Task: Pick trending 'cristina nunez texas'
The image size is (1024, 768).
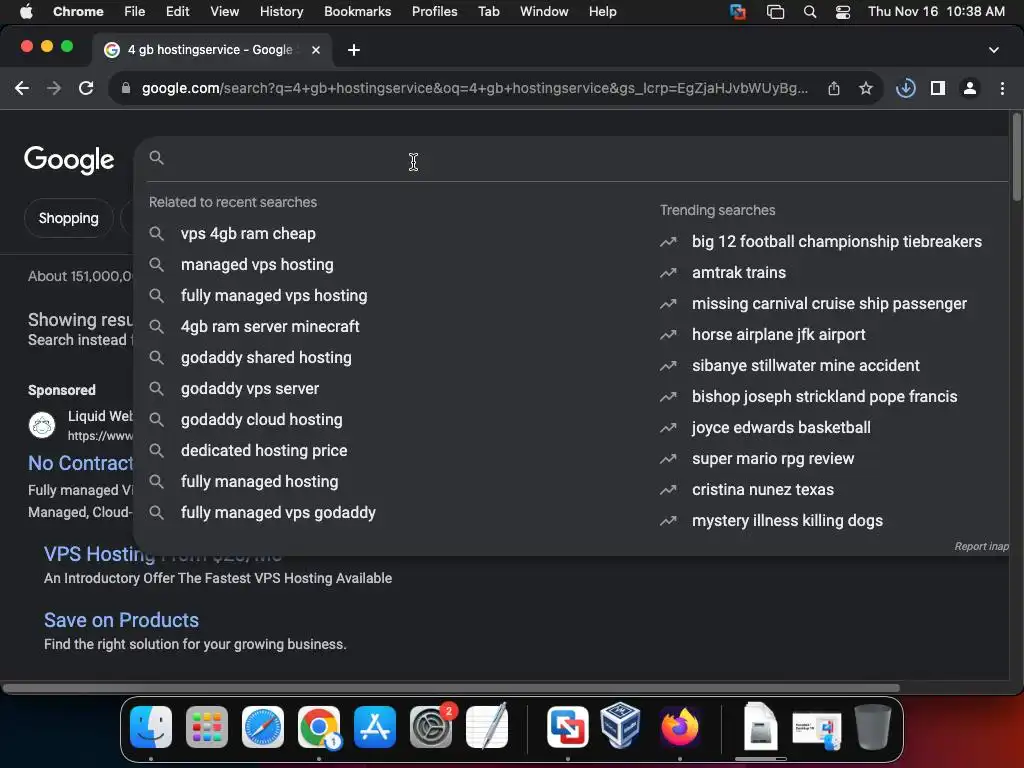Action: pyautogui.click(x=763, y=490)
